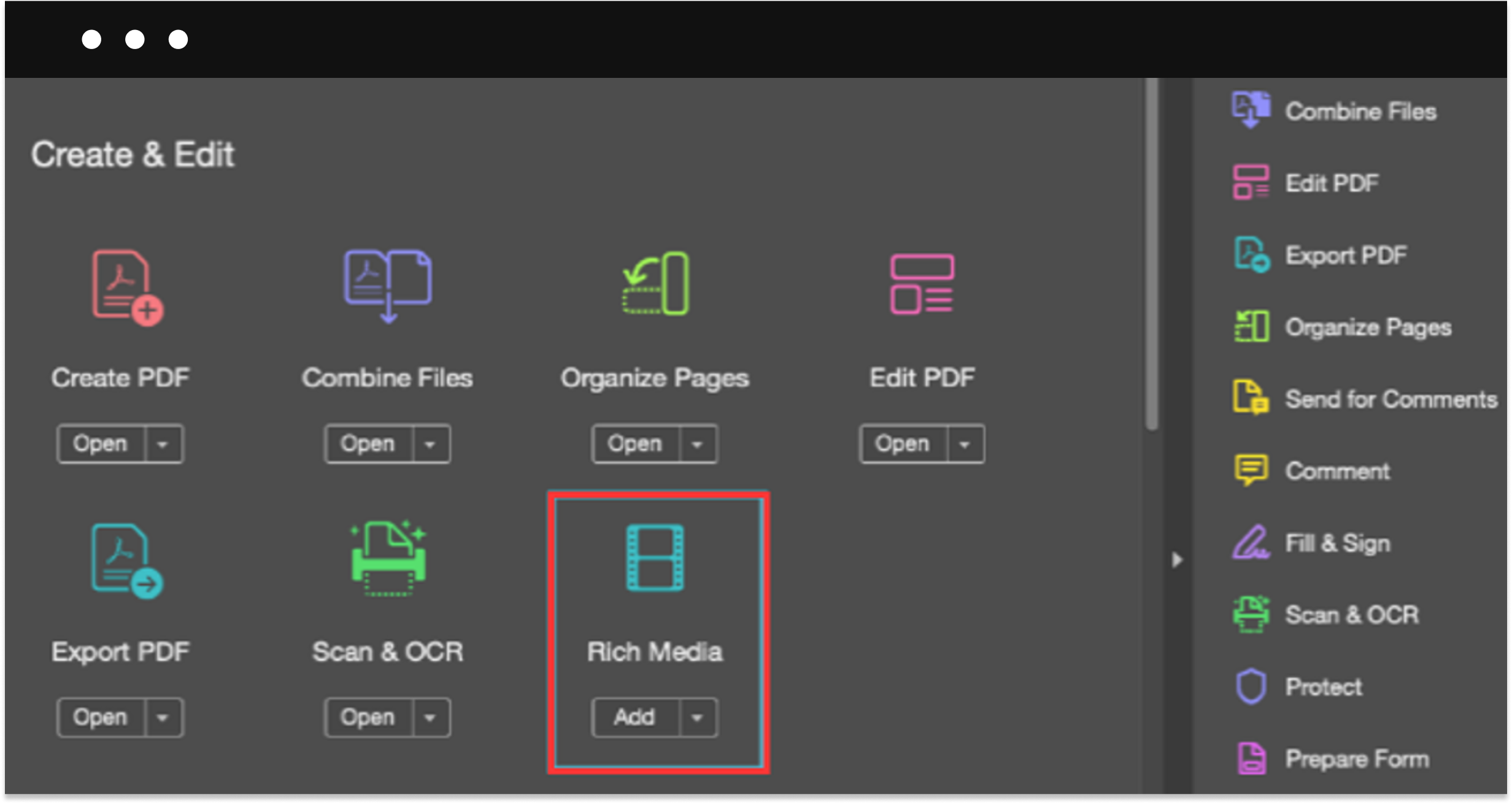Expand dropdown arrow beside Rich Media Add
Screen dimensions: 1512x804
pos(697,717)
